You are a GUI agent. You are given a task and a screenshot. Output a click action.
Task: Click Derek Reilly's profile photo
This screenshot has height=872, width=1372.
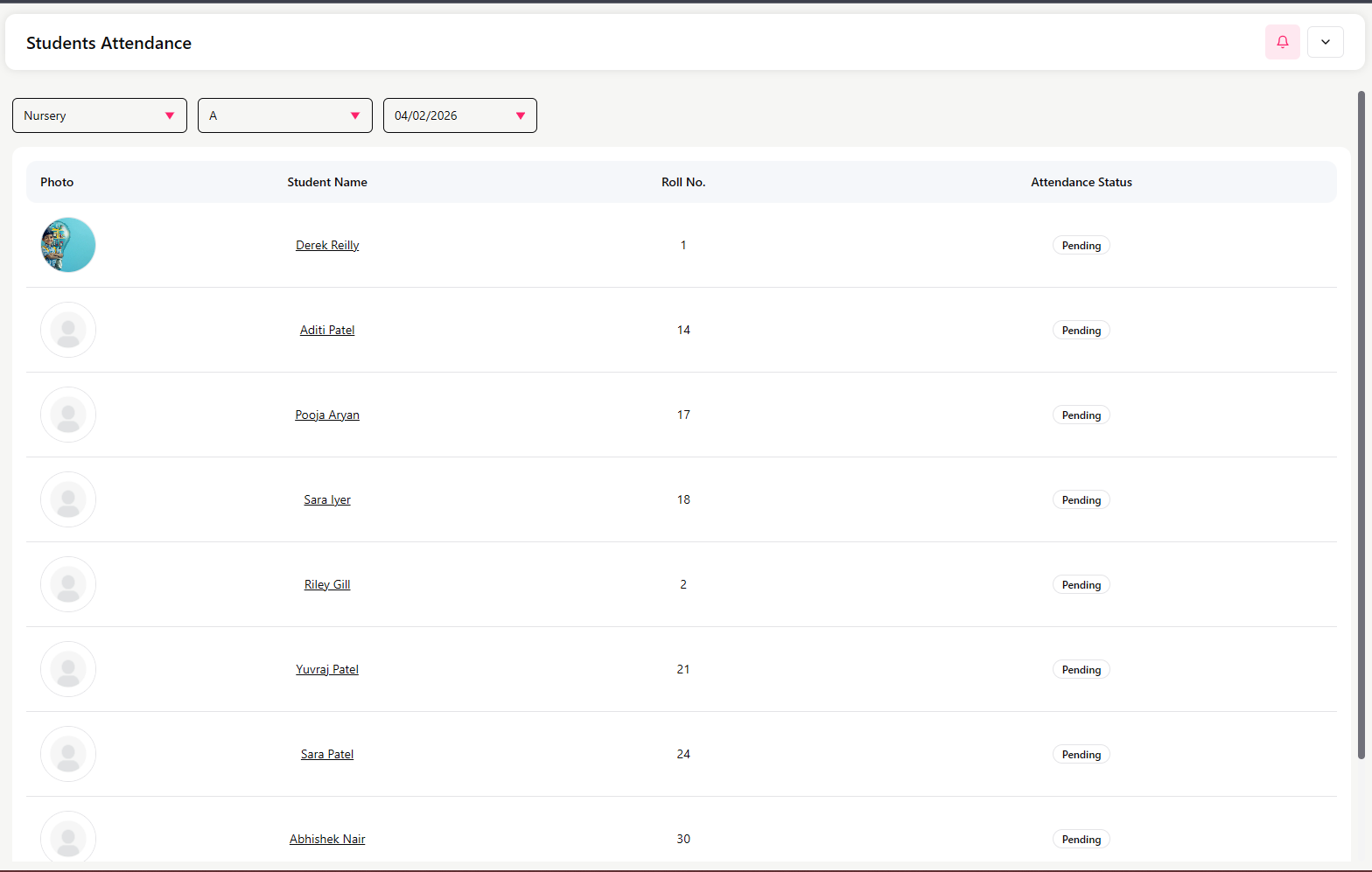pos(68,245)
